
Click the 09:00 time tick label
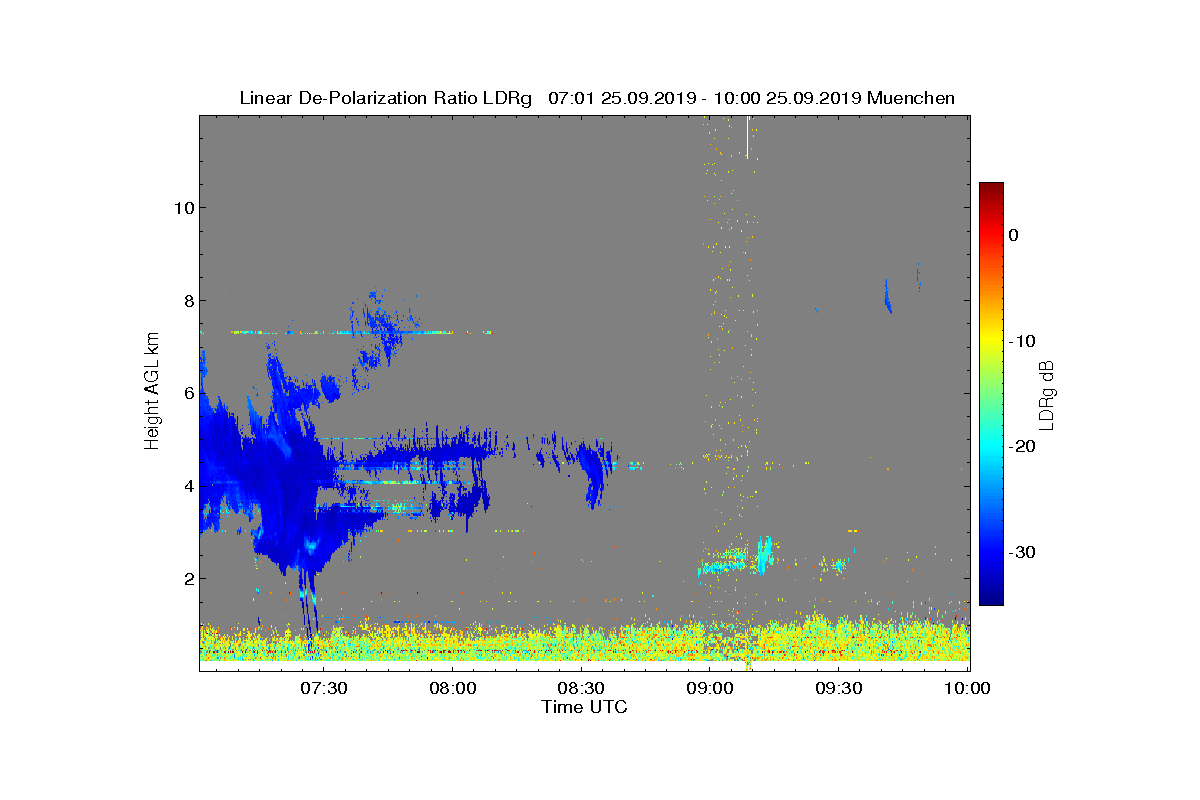(x=710, y=688)
